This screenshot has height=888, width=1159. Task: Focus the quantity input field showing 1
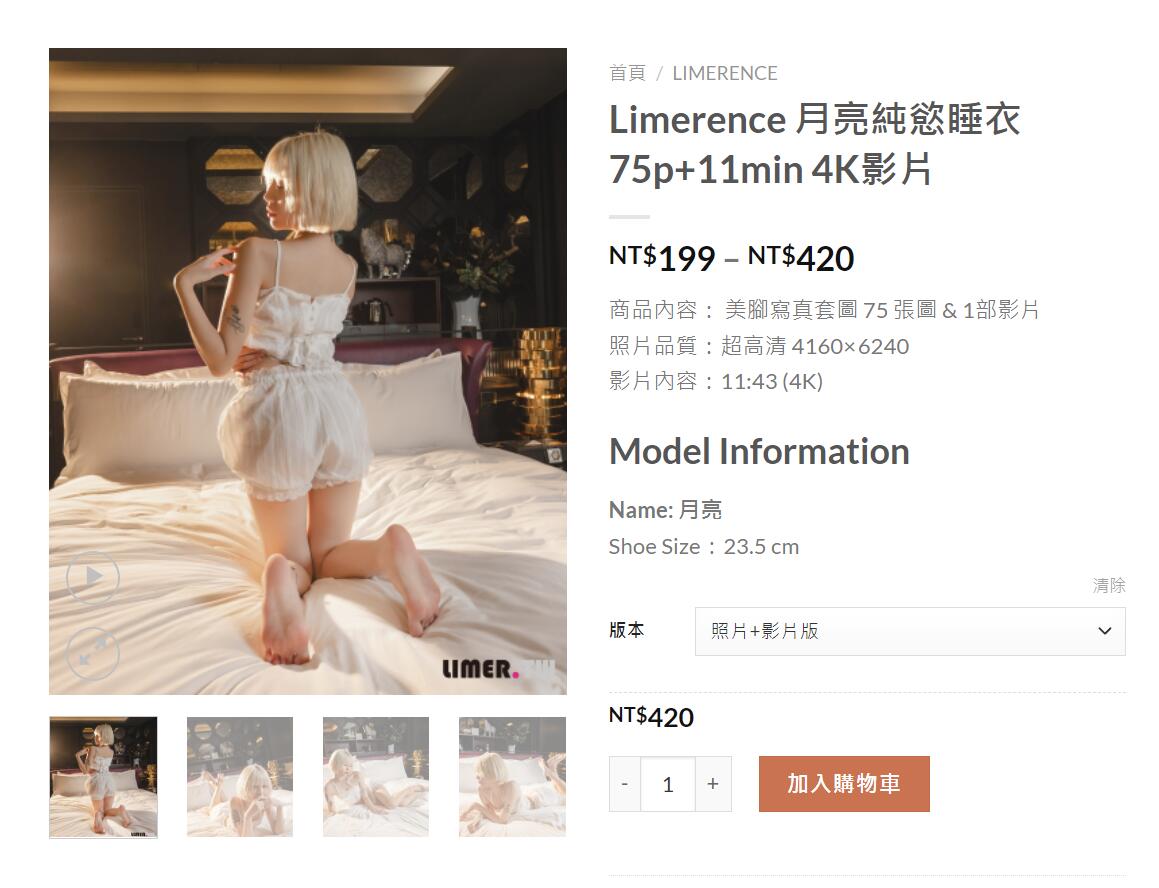[667, 784]
